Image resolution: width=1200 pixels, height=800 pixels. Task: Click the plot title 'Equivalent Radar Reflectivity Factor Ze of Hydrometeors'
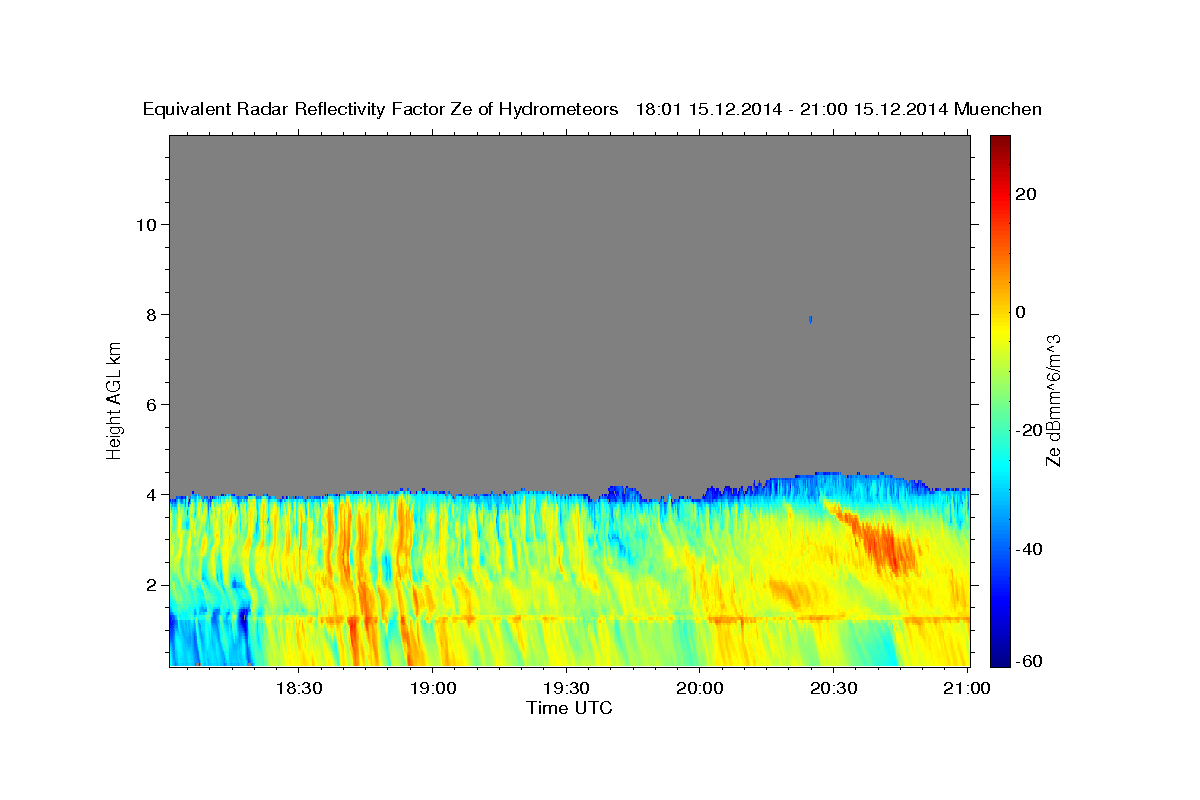tap(381, 109)
